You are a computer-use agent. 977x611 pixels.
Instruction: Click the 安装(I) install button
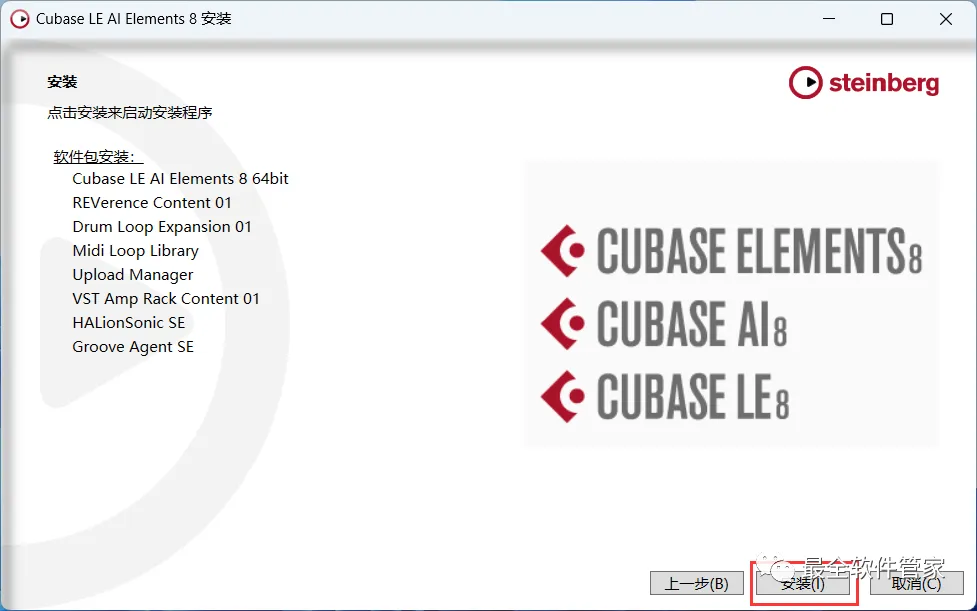click(x=803, y=584)
